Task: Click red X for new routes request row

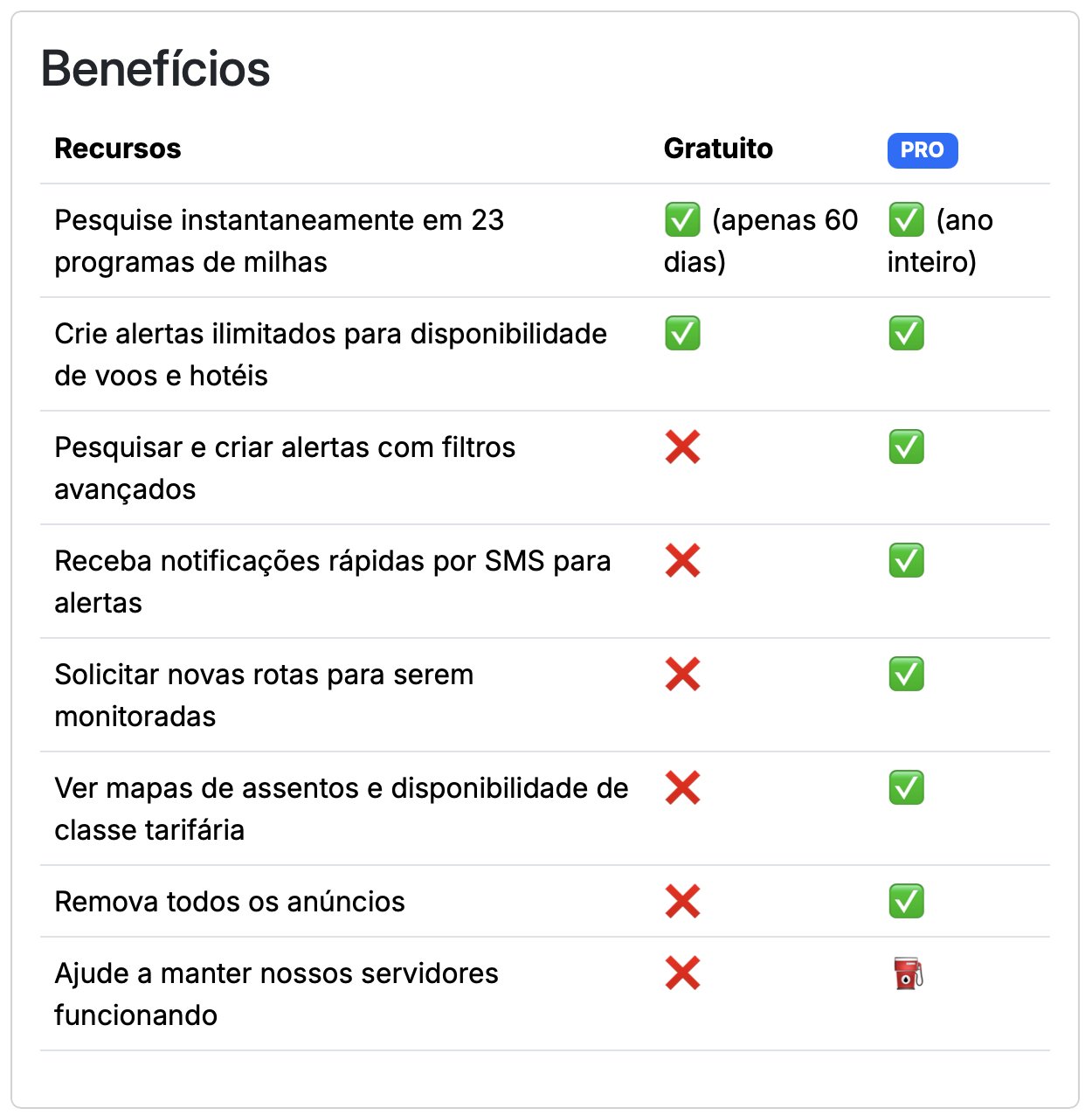Action: [x=682, y=675]
